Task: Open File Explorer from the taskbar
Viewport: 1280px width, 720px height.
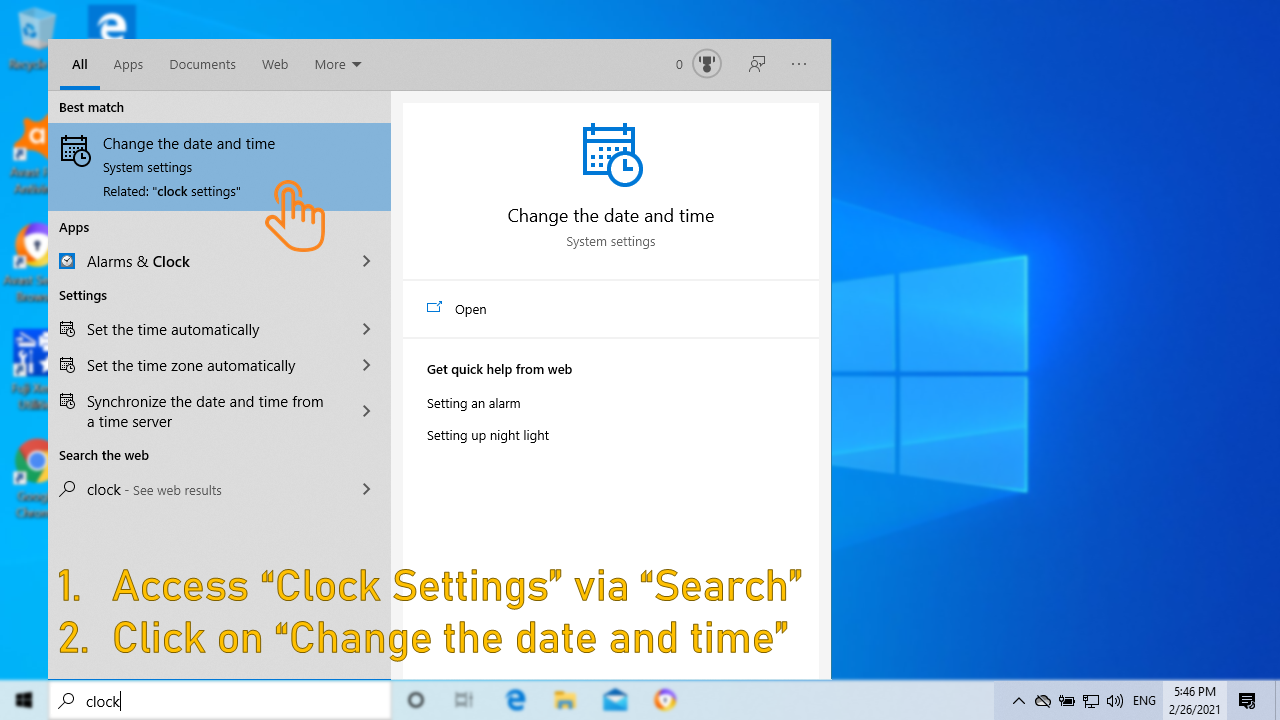Action: point(565,700)
